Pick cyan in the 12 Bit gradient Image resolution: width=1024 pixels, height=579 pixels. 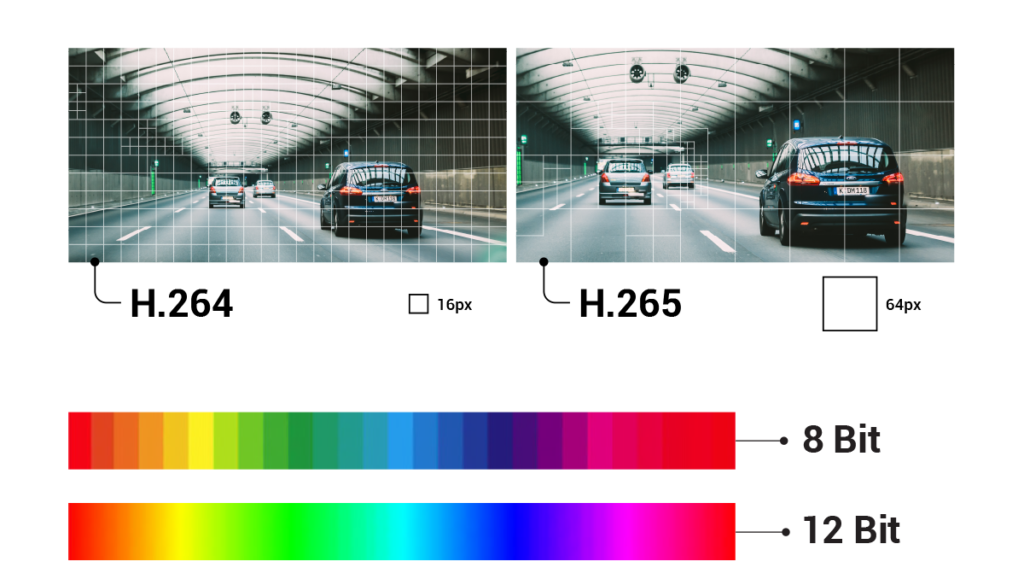[402, 531]
